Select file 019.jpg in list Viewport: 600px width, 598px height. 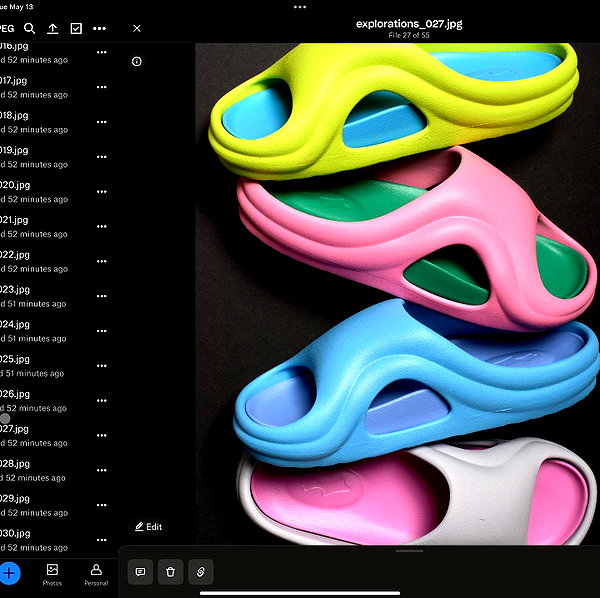pyautogui.click(x=57, y=157)
